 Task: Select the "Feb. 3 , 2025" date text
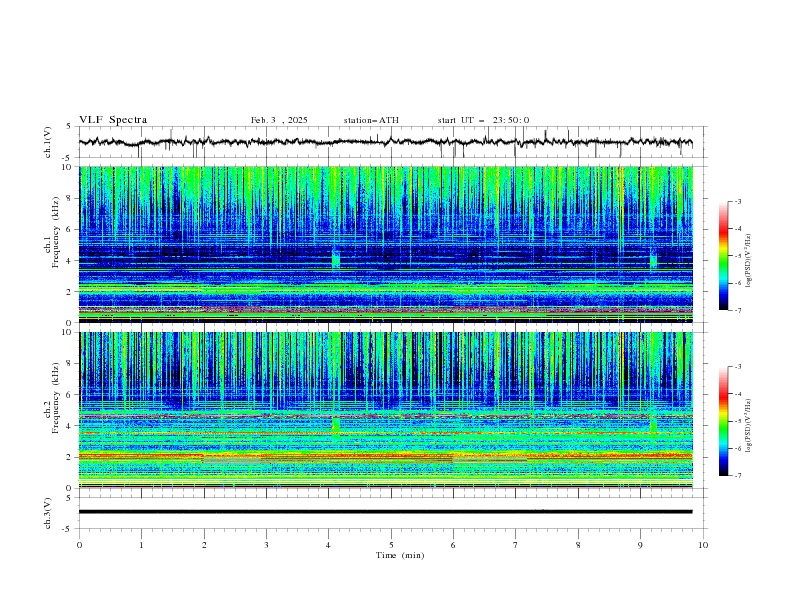coord(279,120)
